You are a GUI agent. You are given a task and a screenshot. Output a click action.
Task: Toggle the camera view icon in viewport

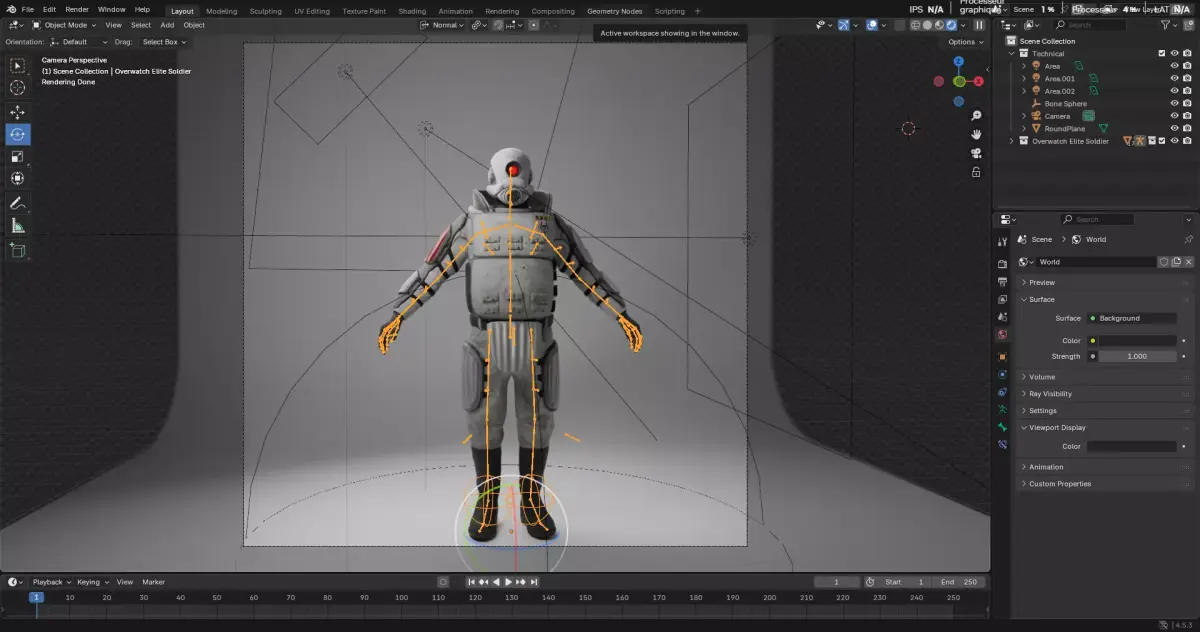point(976,153)
